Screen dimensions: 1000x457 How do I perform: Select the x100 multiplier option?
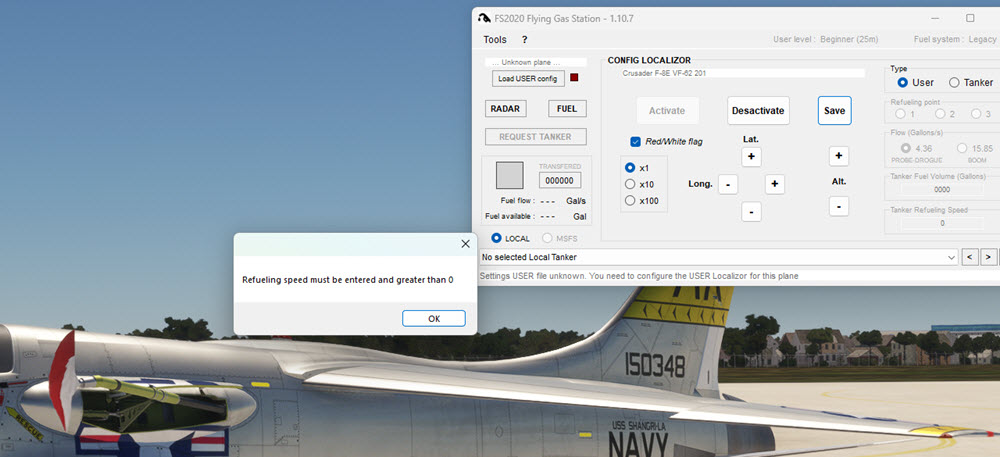630,201
